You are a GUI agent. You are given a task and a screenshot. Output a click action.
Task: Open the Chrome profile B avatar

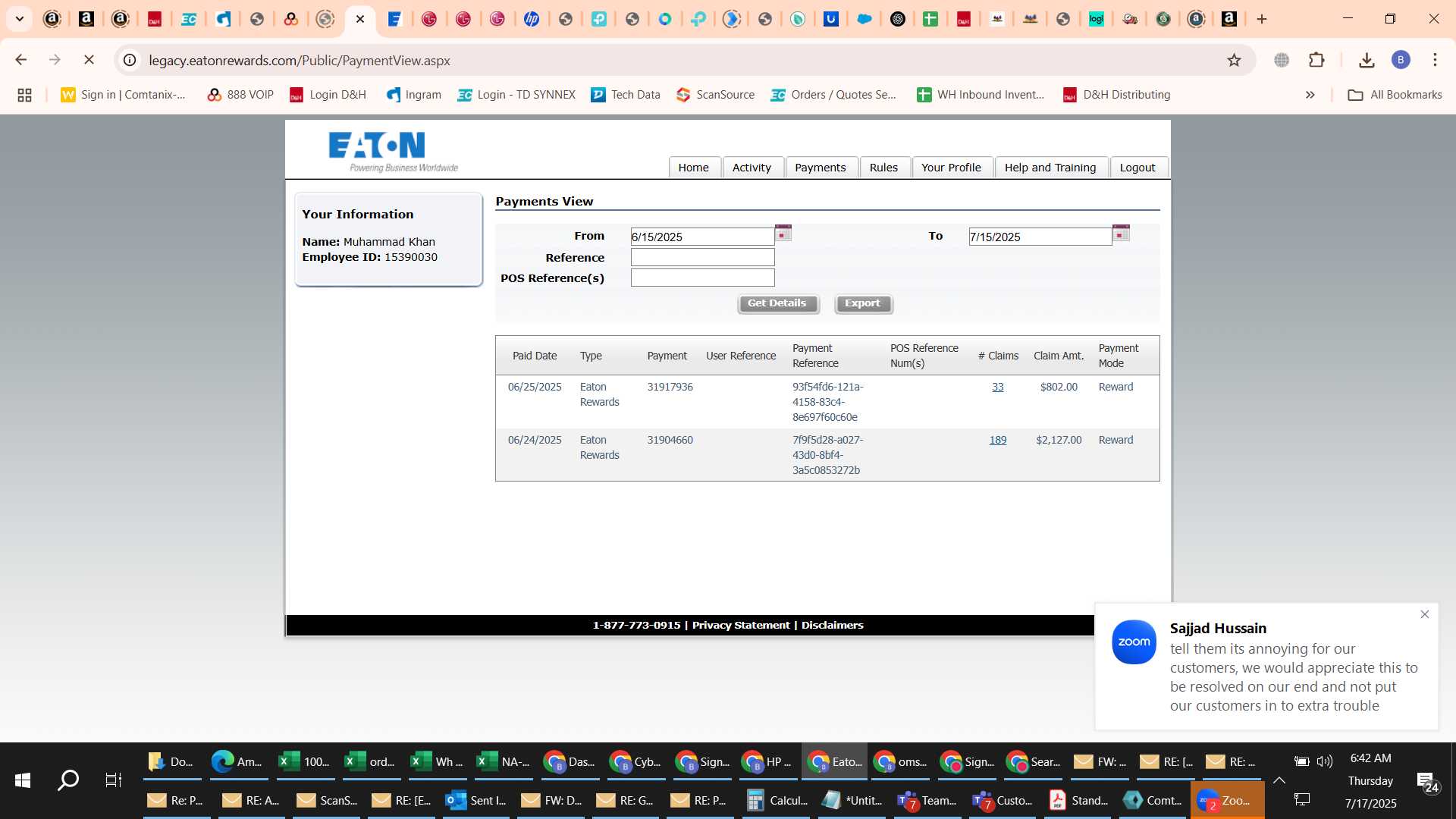coord(1401,60)
